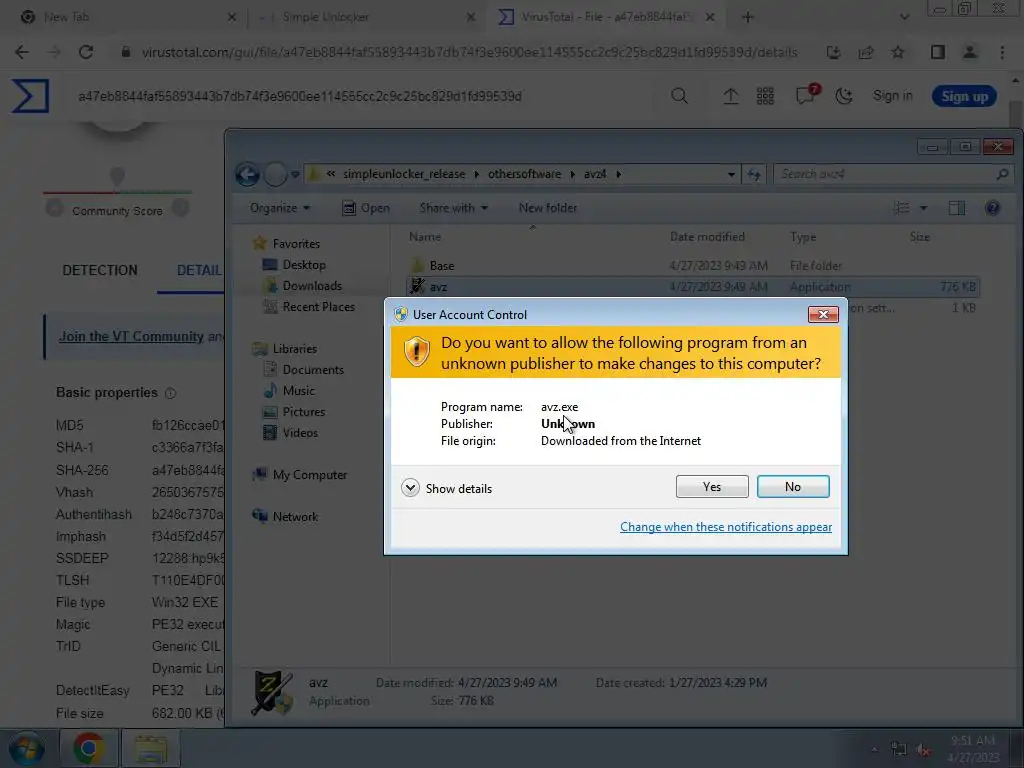This screenshot has width=1024, height=768.
Task: Open a new Chrome tab
Action: click(748, 18)
